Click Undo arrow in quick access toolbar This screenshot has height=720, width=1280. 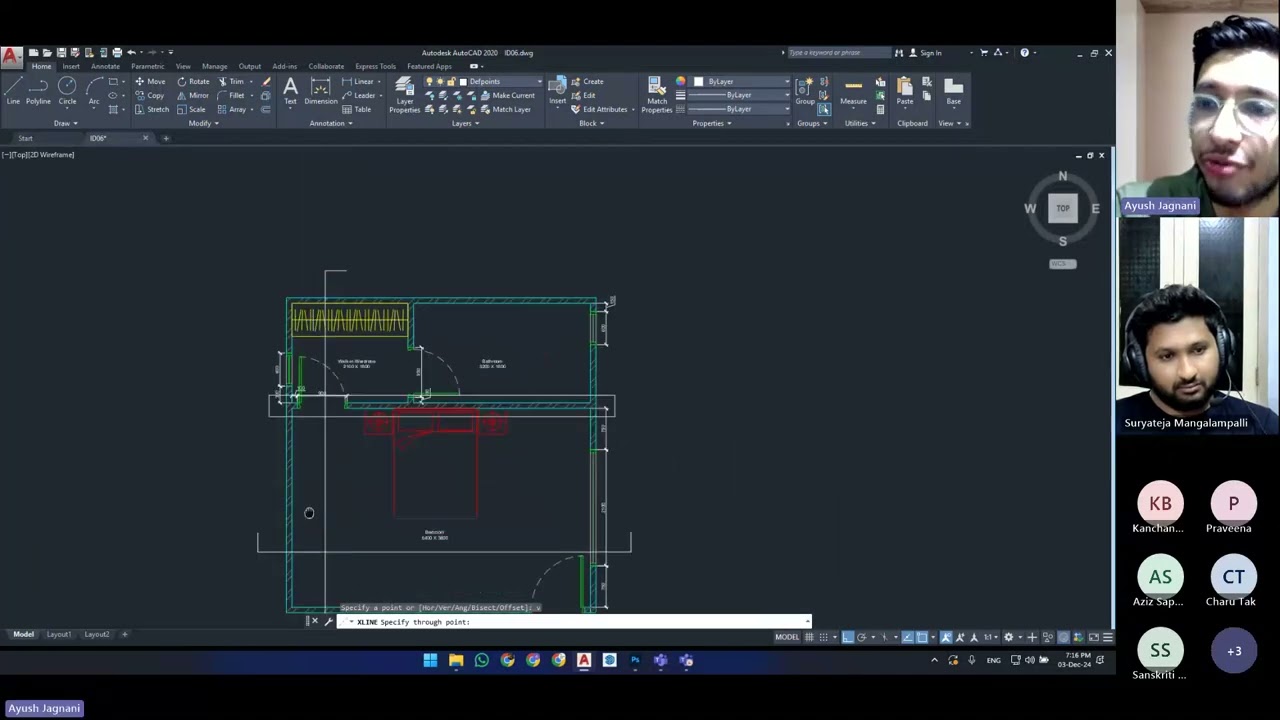(131, 52)
